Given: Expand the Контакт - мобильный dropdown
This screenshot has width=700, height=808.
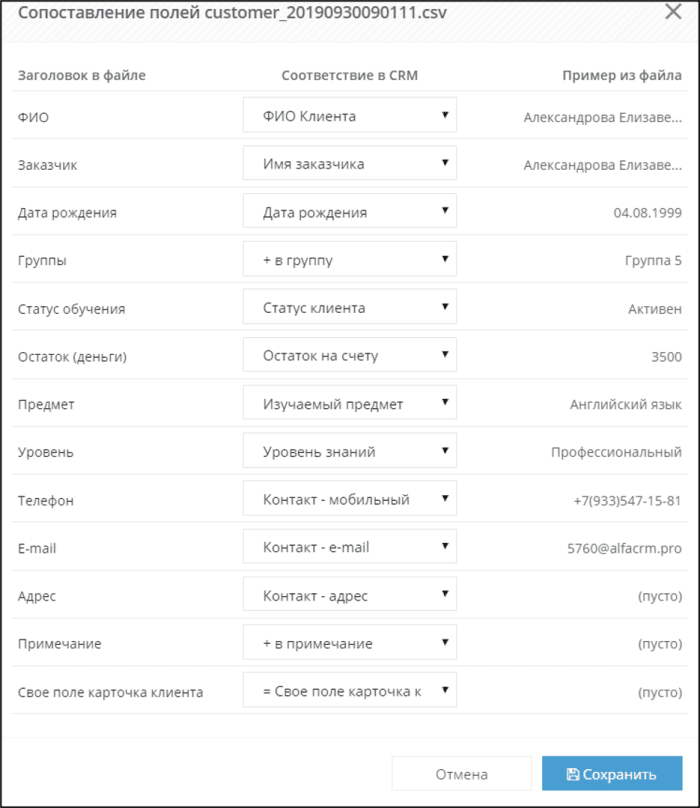Looking at the screenshot, I should click(350, 498).
